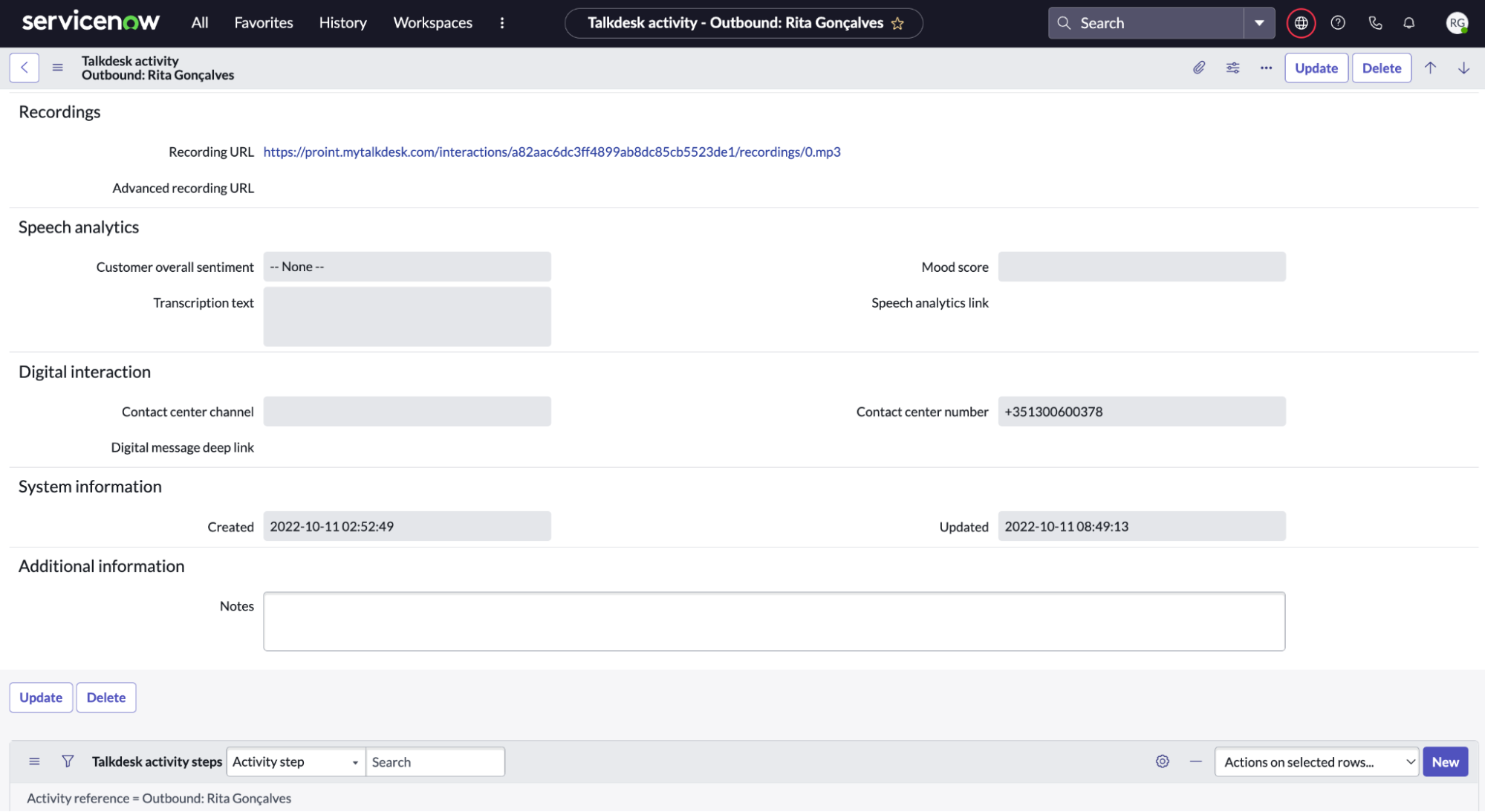Image resolution: width=1485 pixels, height=812 pixels.
Task: Open the help icon
Action: pyautogui.click(x=1338, y=23)
